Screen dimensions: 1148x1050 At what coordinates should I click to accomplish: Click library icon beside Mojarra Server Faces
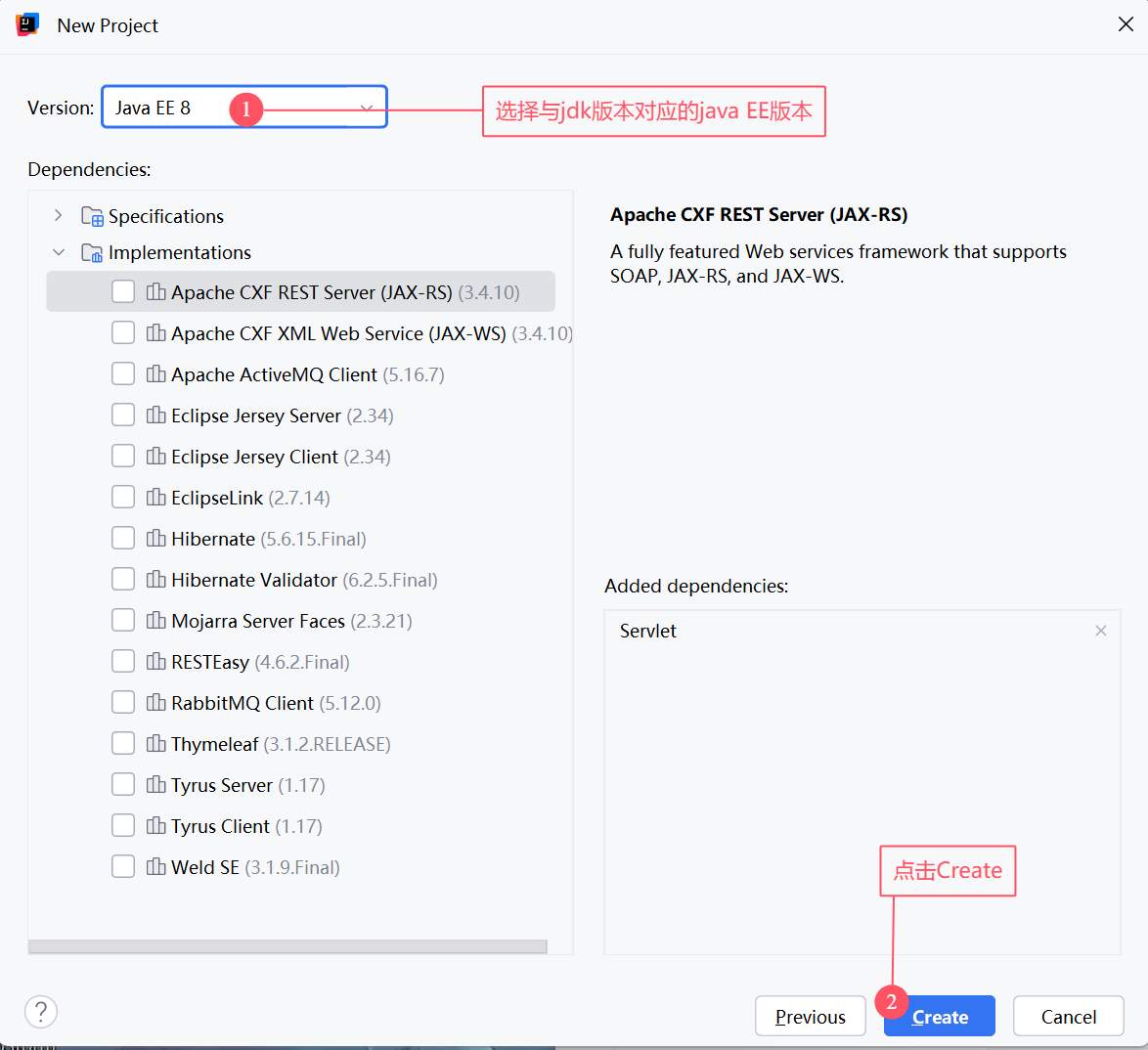[155, 620]
